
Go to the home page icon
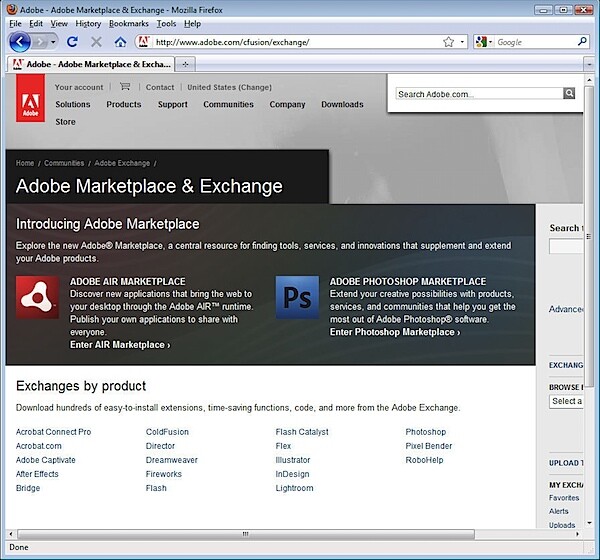tap(121, 42)
